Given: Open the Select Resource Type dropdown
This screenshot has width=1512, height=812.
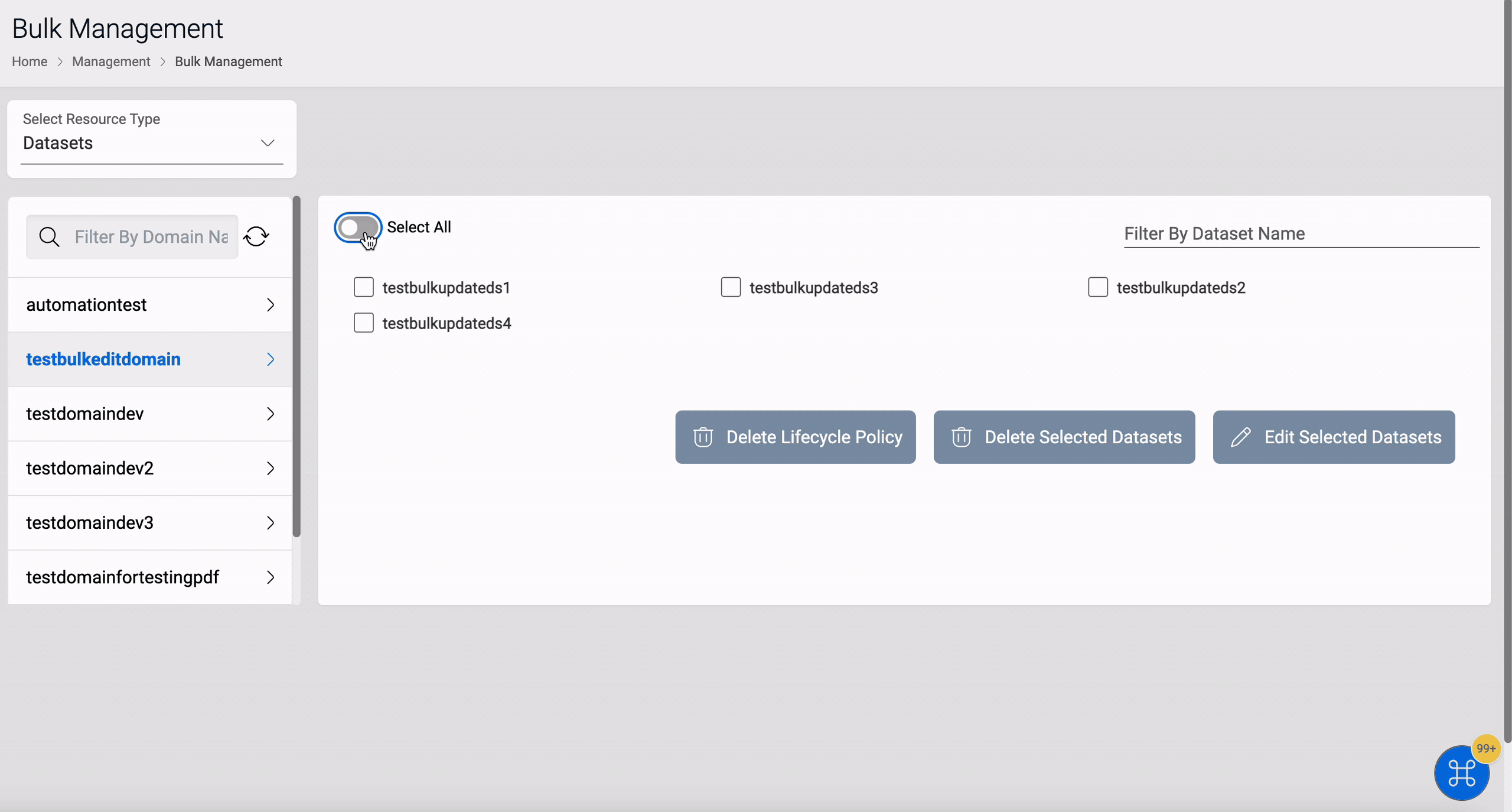Looking at the screenshot, I should [x=152, y=143].
